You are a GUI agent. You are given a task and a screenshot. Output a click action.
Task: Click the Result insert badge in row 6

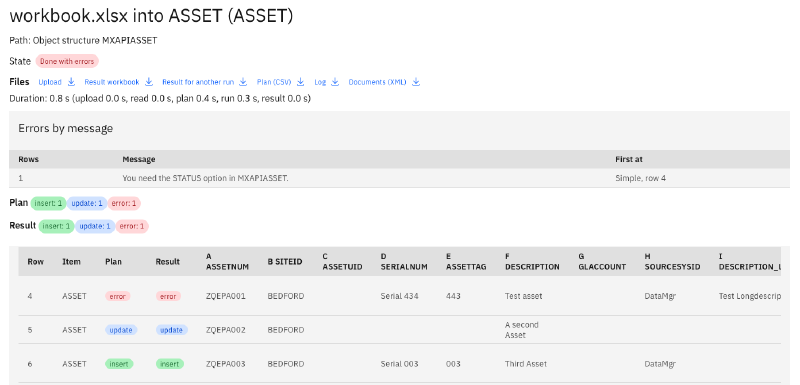point(170,364)
